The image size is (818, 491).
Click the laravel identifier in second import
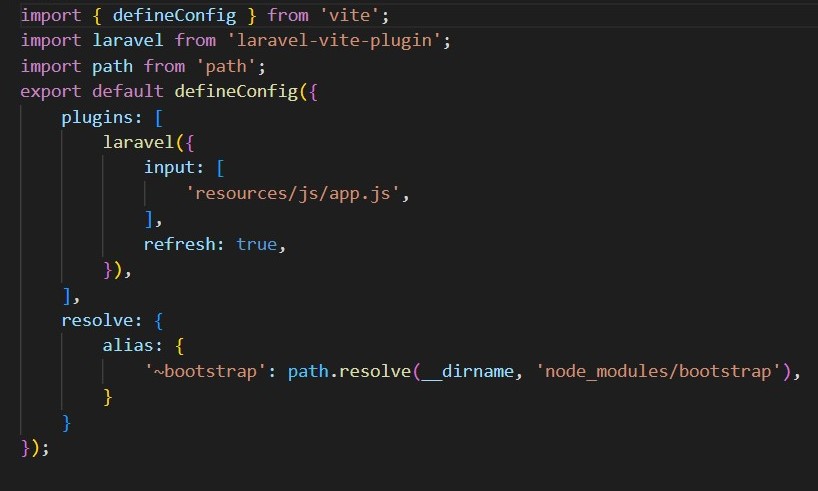(x=128, y=41)
